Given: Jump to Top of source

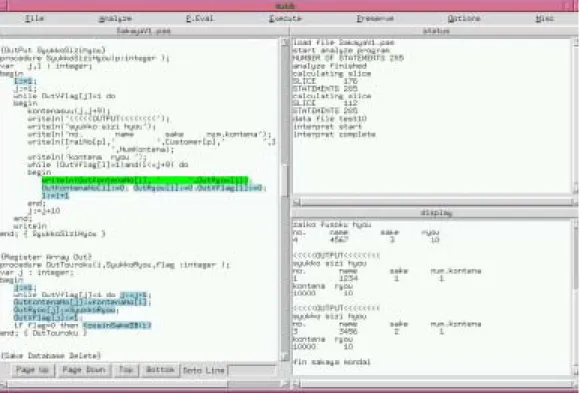Looking at the screenshot, I should [126, 370].
